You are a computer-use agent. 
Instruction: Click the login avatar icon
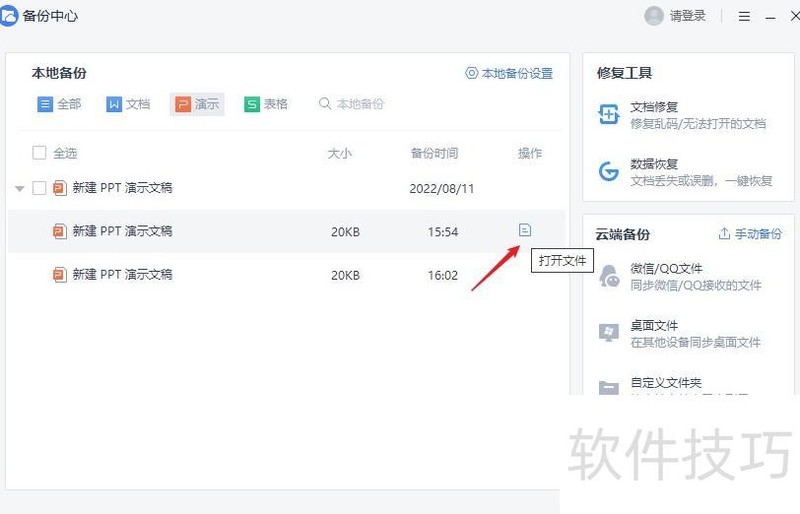(x=654, y=16)
